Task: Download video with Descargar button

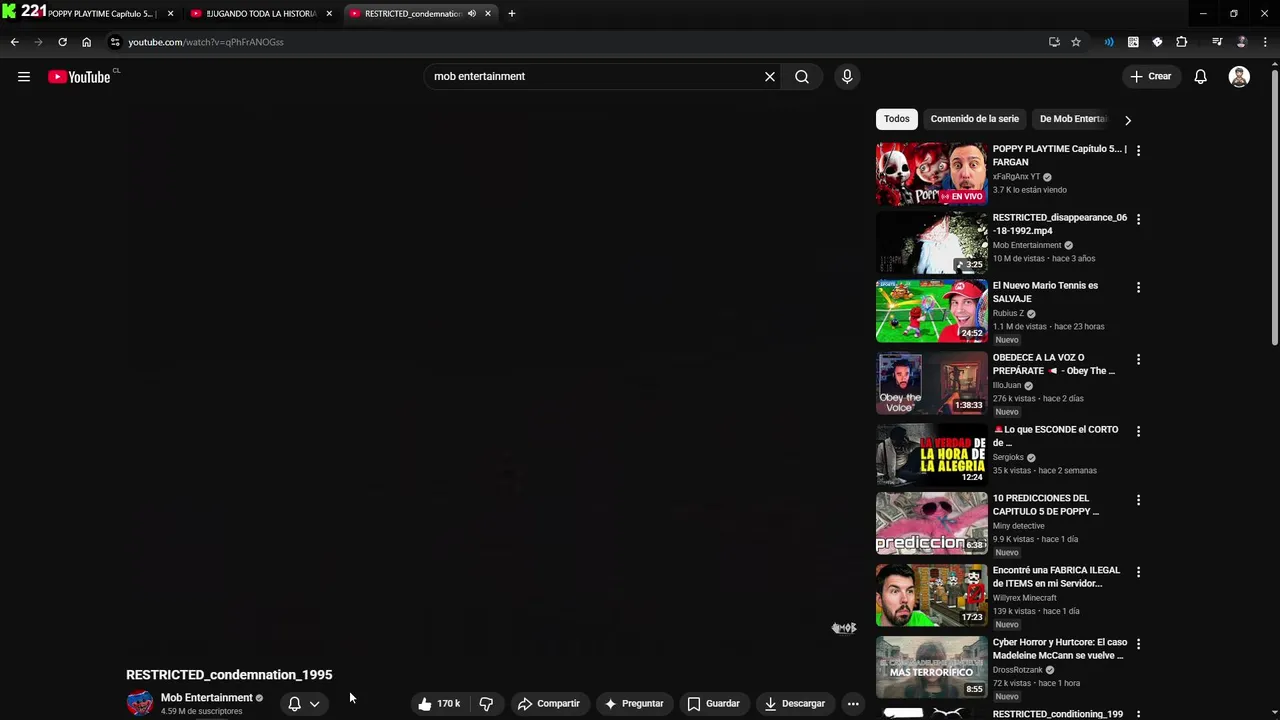Action: (x=794, y=704)
